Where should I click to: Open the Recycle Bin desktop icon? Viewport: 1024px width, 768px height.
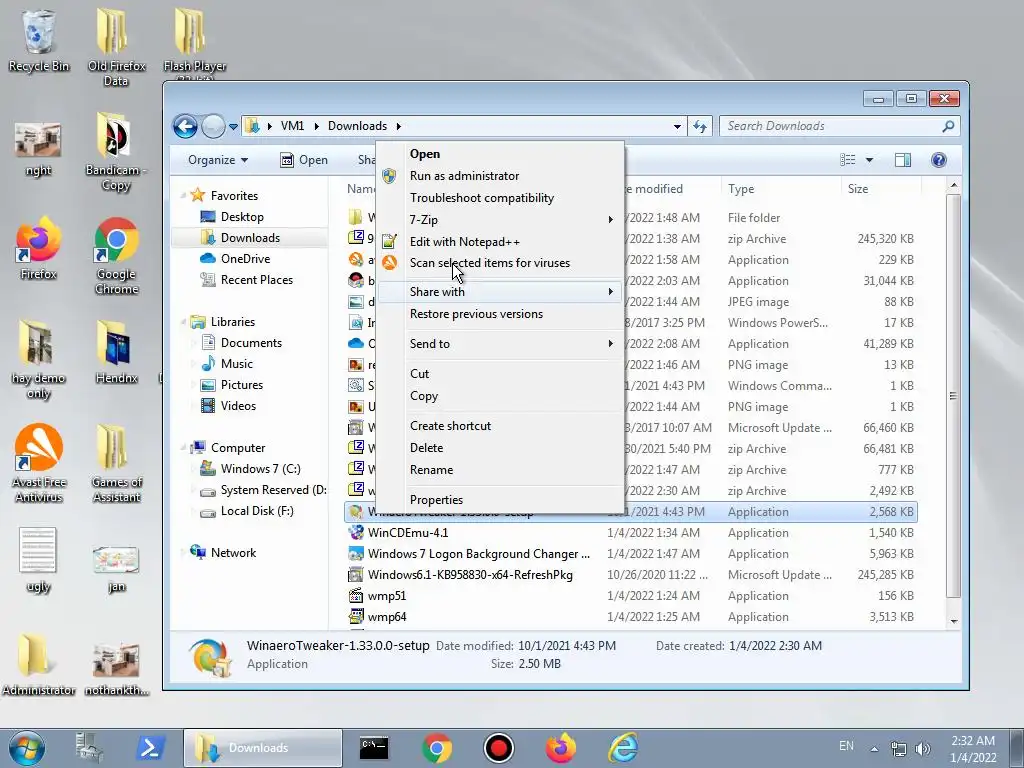pyautogui.click(x=39, y=39)
